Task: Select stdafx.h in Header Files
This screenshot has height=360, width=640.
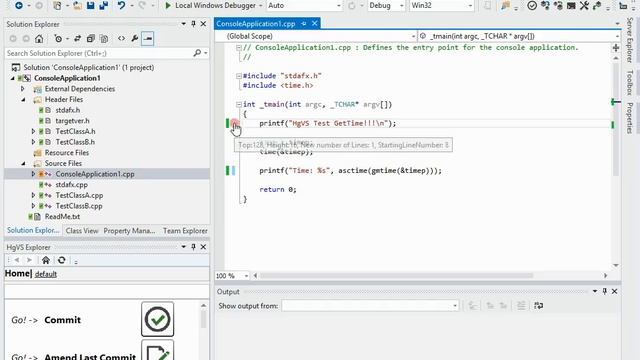Action: (68, 110)
